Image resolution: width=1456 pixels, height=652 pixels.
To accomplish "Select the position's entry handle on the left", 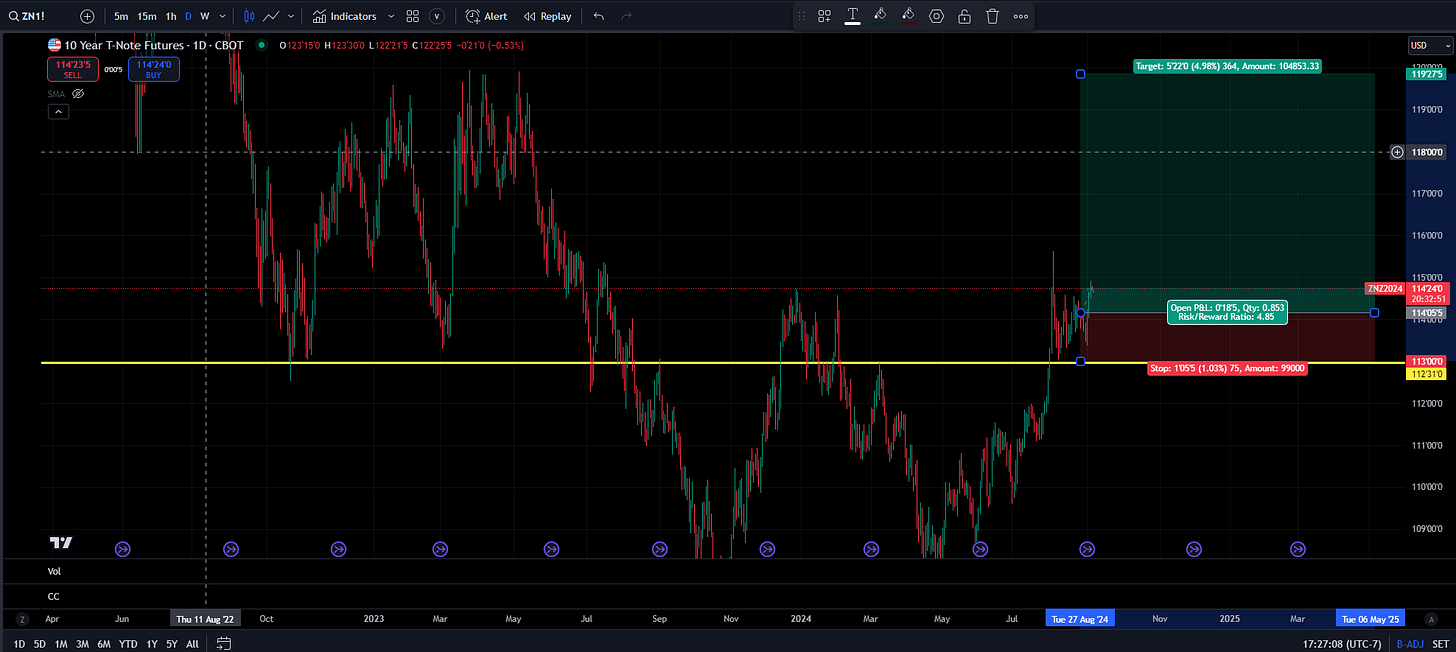I will pyautogui.click(x=1080, y=313).
